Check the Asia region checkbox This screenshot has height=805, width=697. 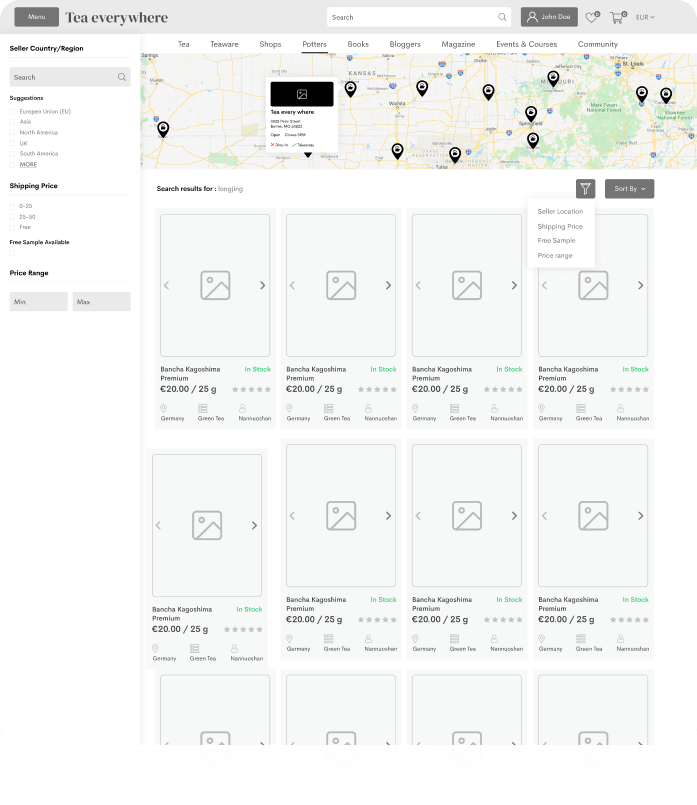(x=12, y=122)
